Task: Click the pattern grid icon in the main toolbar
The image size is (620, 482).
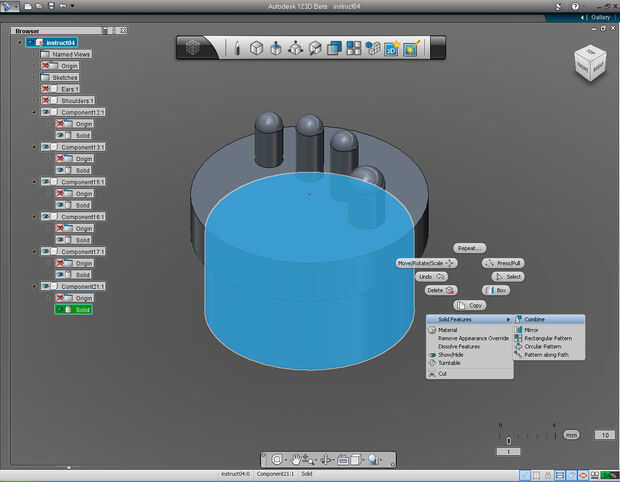Action: click(x=353, y=47)
